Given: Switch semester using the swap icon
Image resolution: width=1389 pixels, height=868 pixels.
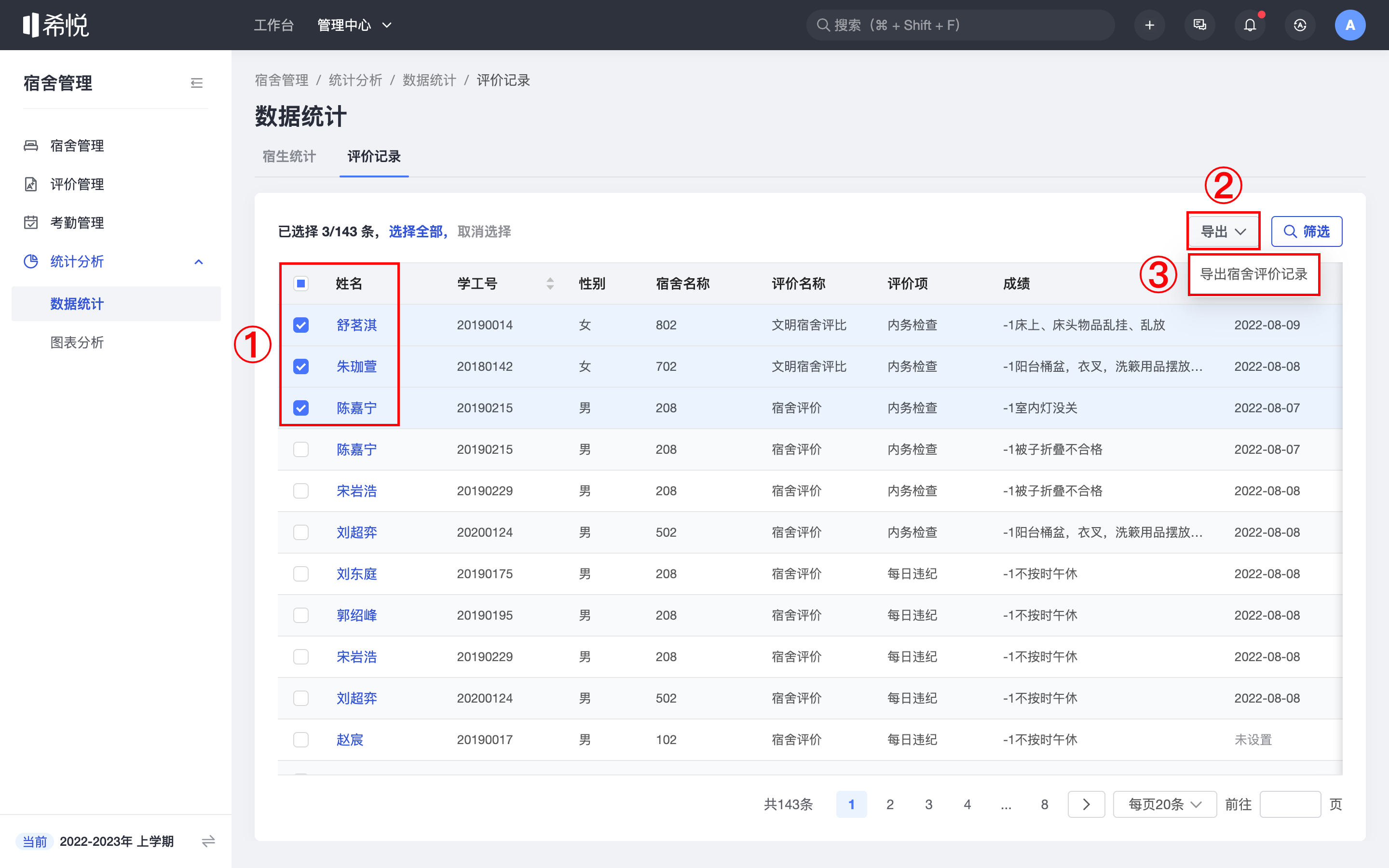Looking at the screenshot, I should [208, 841].
